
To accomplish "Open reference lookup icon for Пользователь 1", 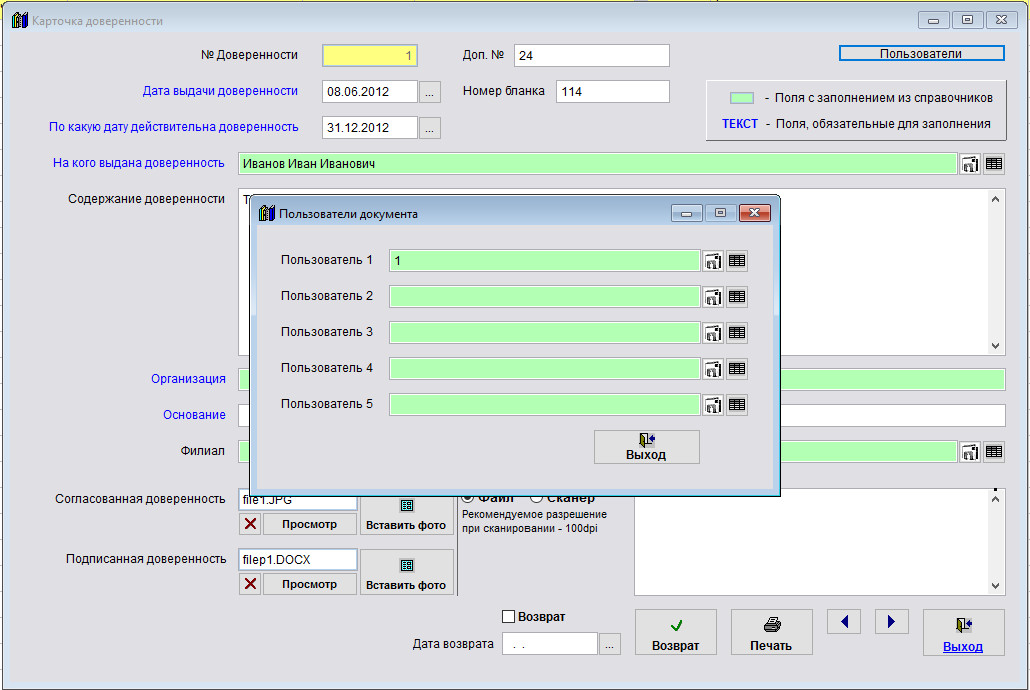I will pos(713,261).
